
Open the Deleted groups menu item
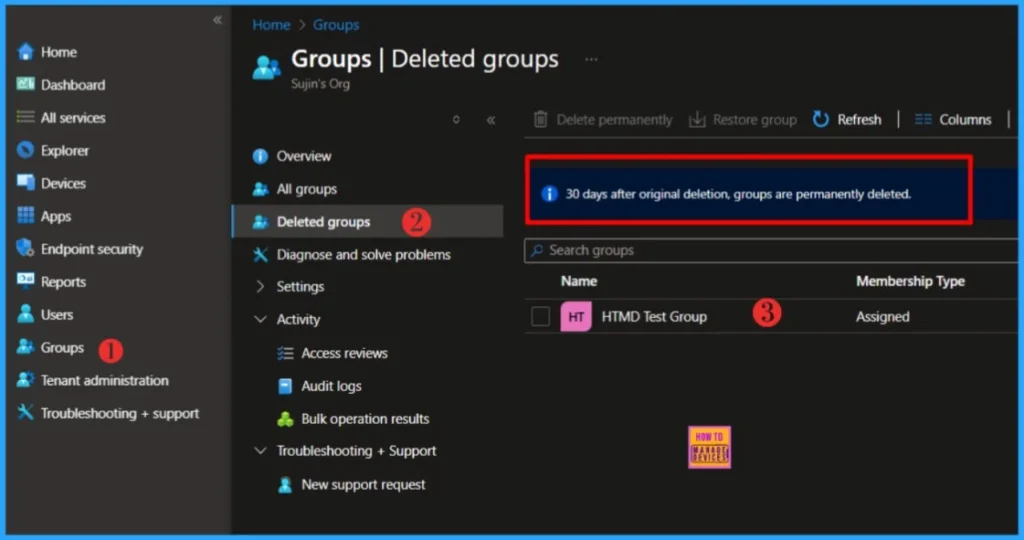click(368, 222)
